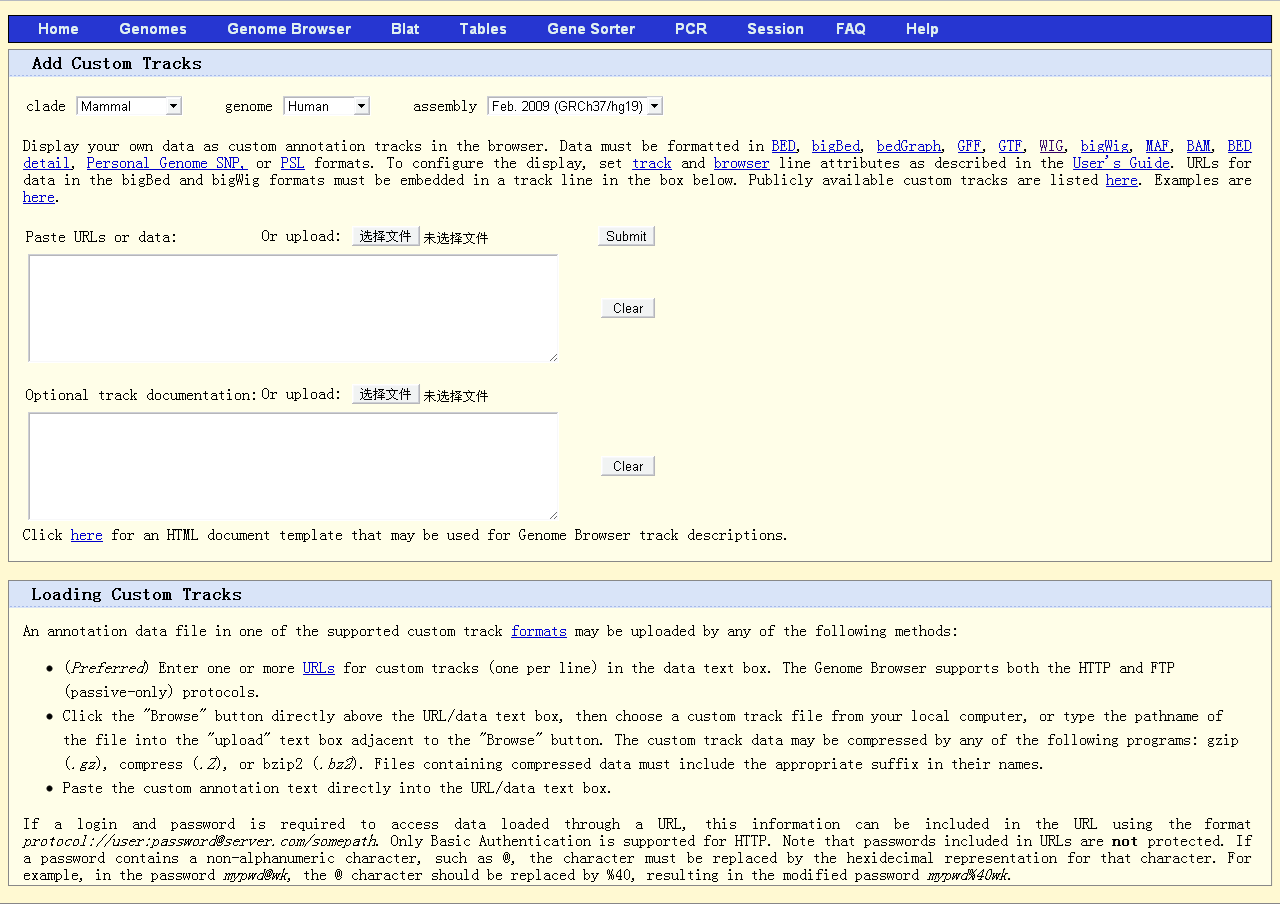Clear the track documentation box
1280x904 pixels.
[x=628, y=466]
